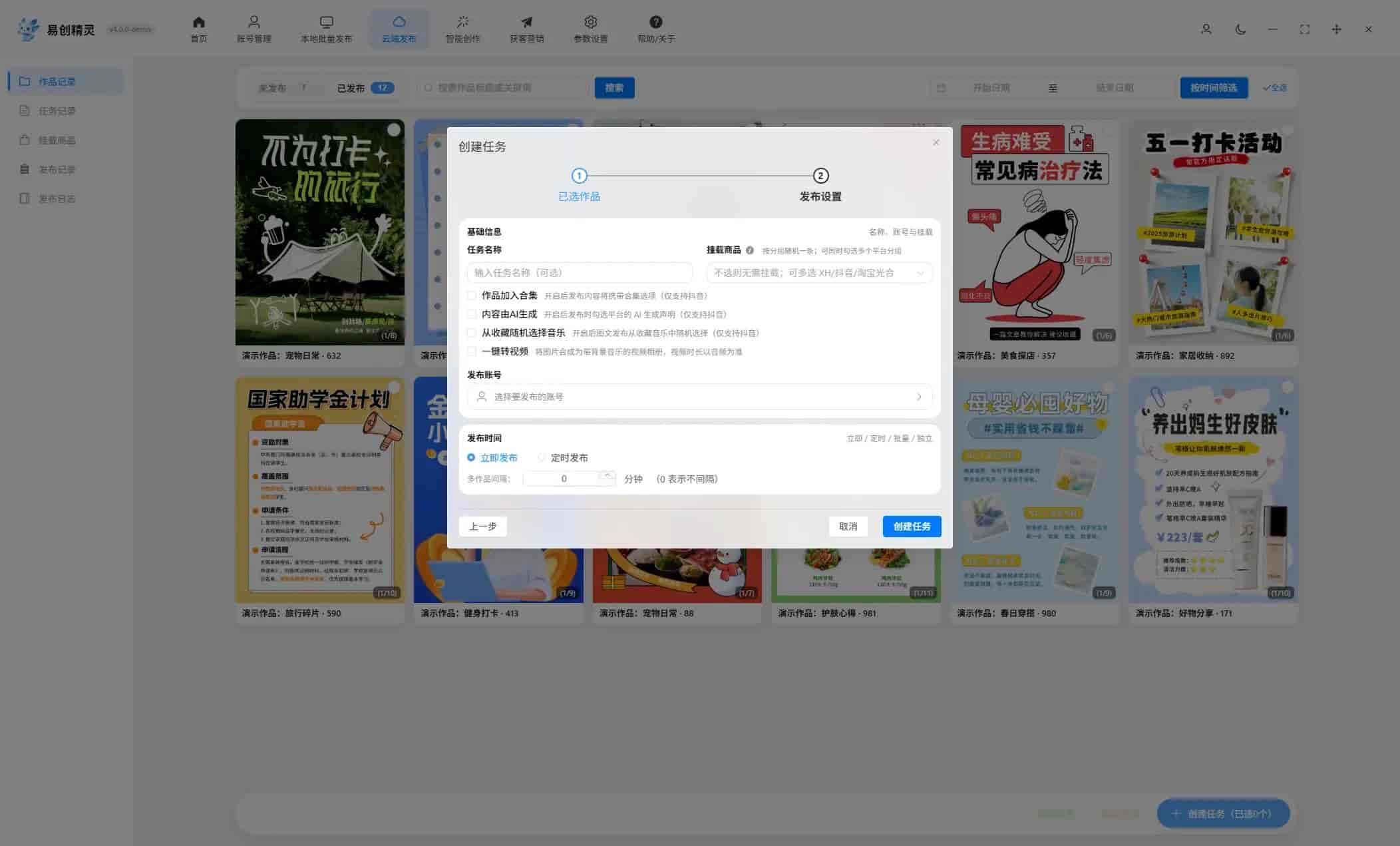Screen dimensions: 1400x846
Task: Focus the works search input field
Action: 502,88
